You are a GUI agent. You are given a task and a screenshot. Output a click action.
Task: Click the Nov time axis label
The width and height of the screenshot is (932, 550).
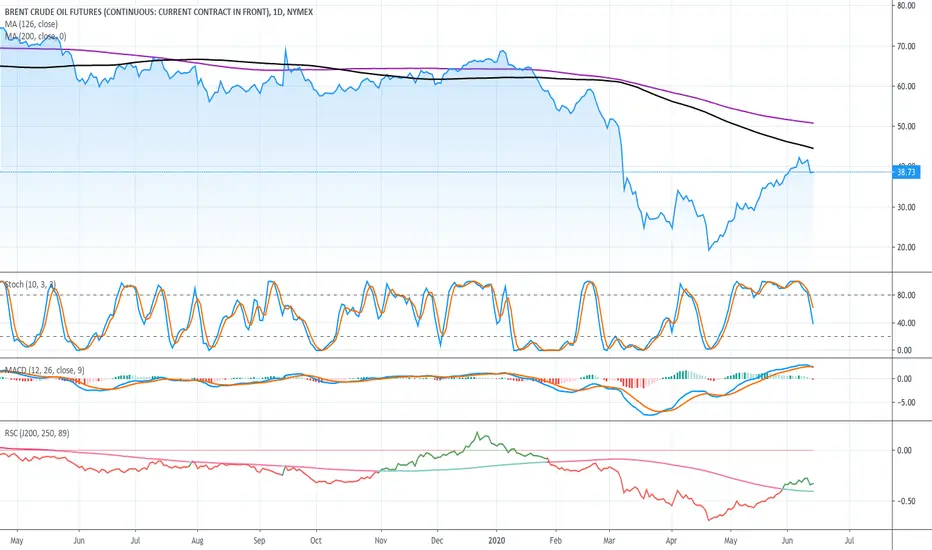click(380, 540)
